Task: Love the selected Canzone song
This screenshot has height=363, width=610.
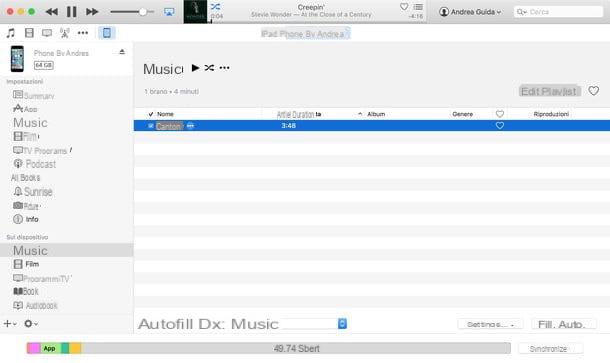Action: (x=500, y=126)
